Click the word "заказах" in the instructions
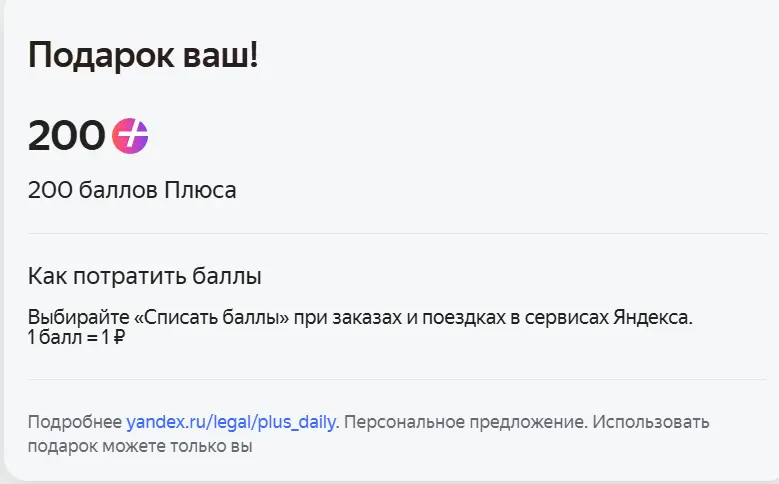This screenshot has height=484, width=779. click(367, 317)
